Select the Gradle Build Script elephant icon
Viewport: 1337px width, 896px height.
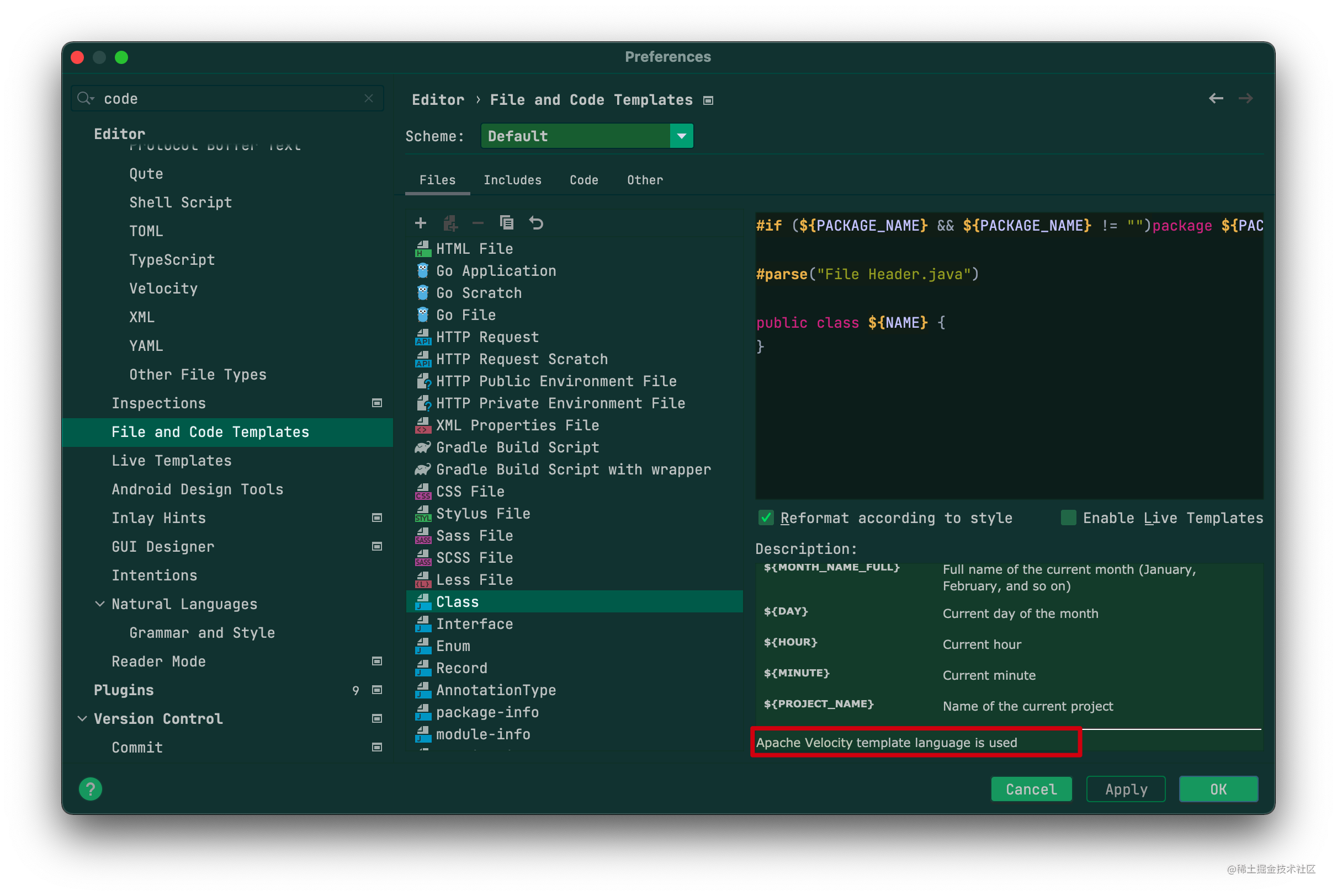(423, 447)
